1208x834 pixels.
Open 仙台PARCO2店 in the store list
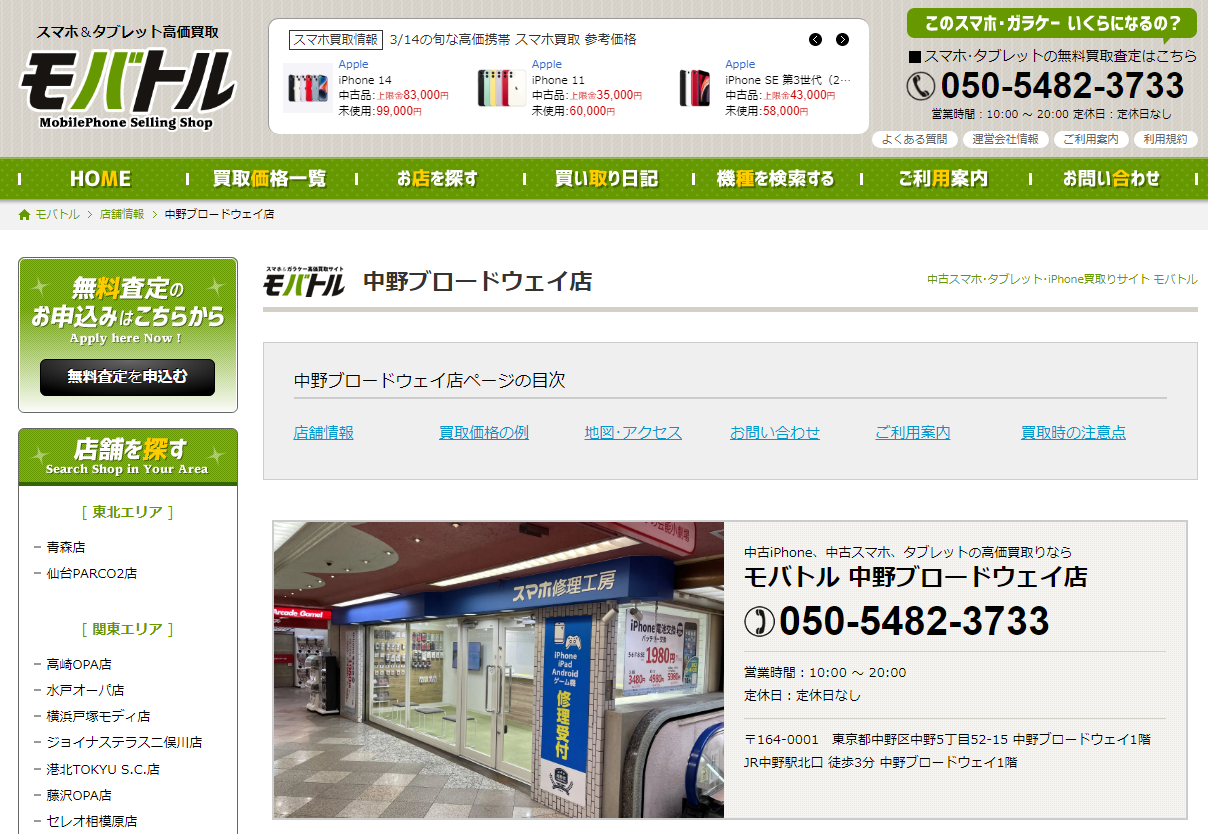pyautogui.click(x=92, y=574)
